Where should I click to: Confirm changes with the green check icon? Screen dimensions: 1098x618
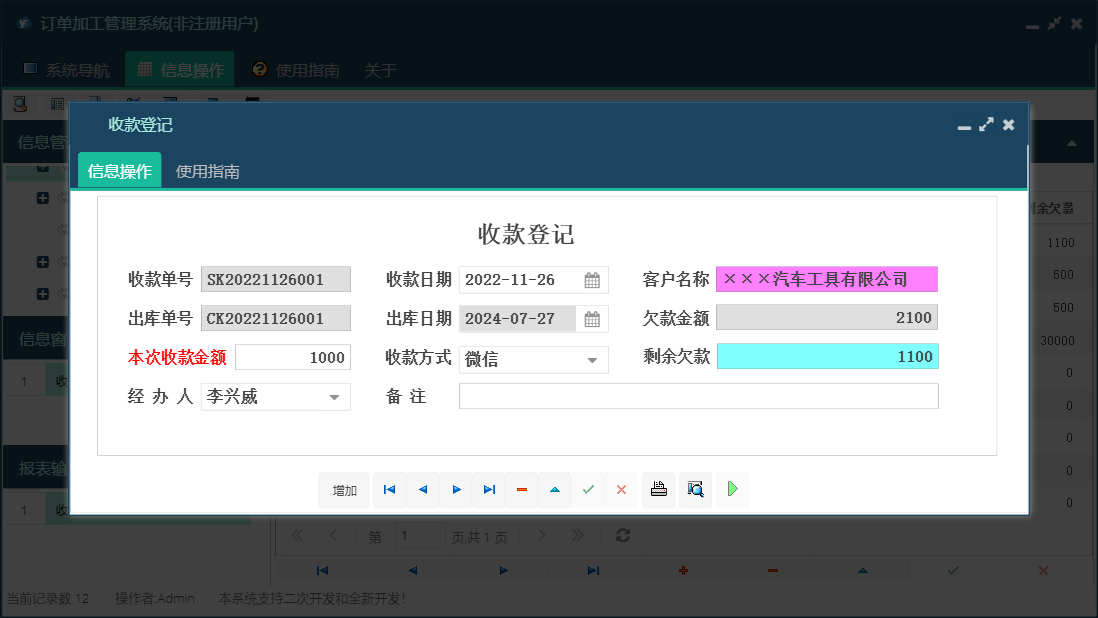click(588, 490)
